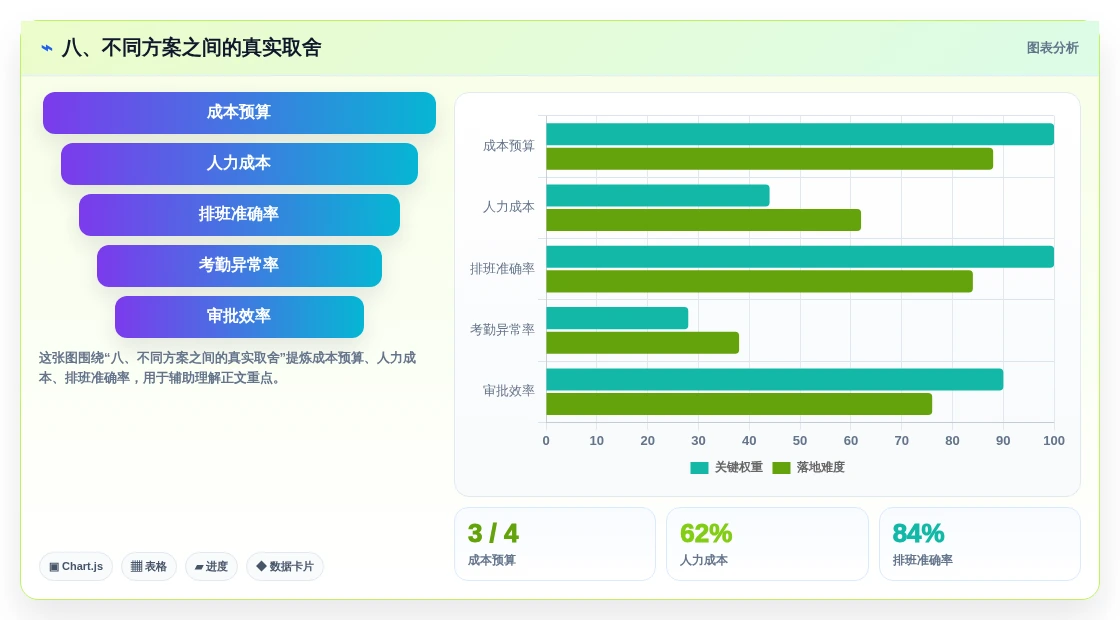Screen dimensions: 1120x620
Task: Click the 成本预算 y-axis label
Action: 509,146
